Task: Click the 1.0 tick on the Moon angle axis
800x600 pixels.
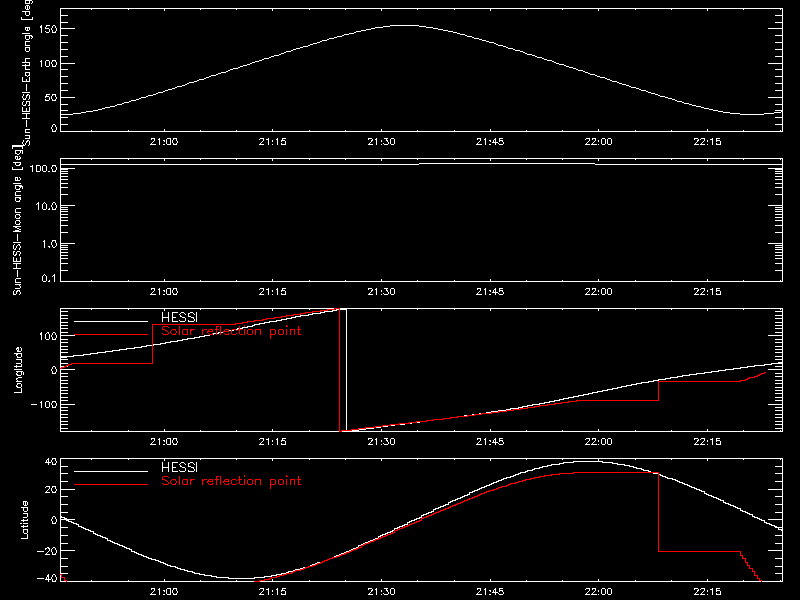Action: tap(49, 244)
